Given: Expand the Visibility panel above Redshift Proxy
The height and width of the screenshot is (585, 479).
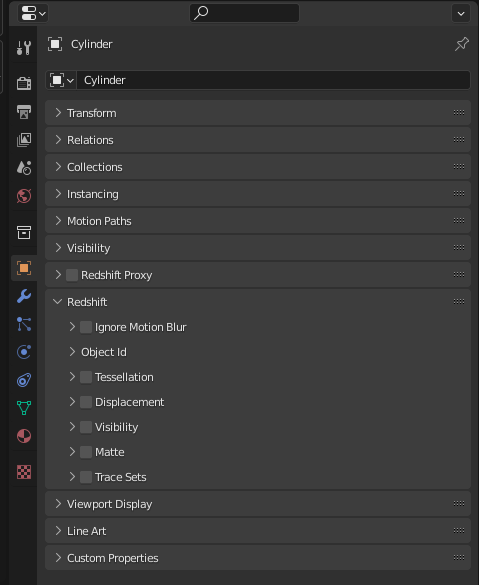Looking at the screenshot, I should click(x=258, y=248).
